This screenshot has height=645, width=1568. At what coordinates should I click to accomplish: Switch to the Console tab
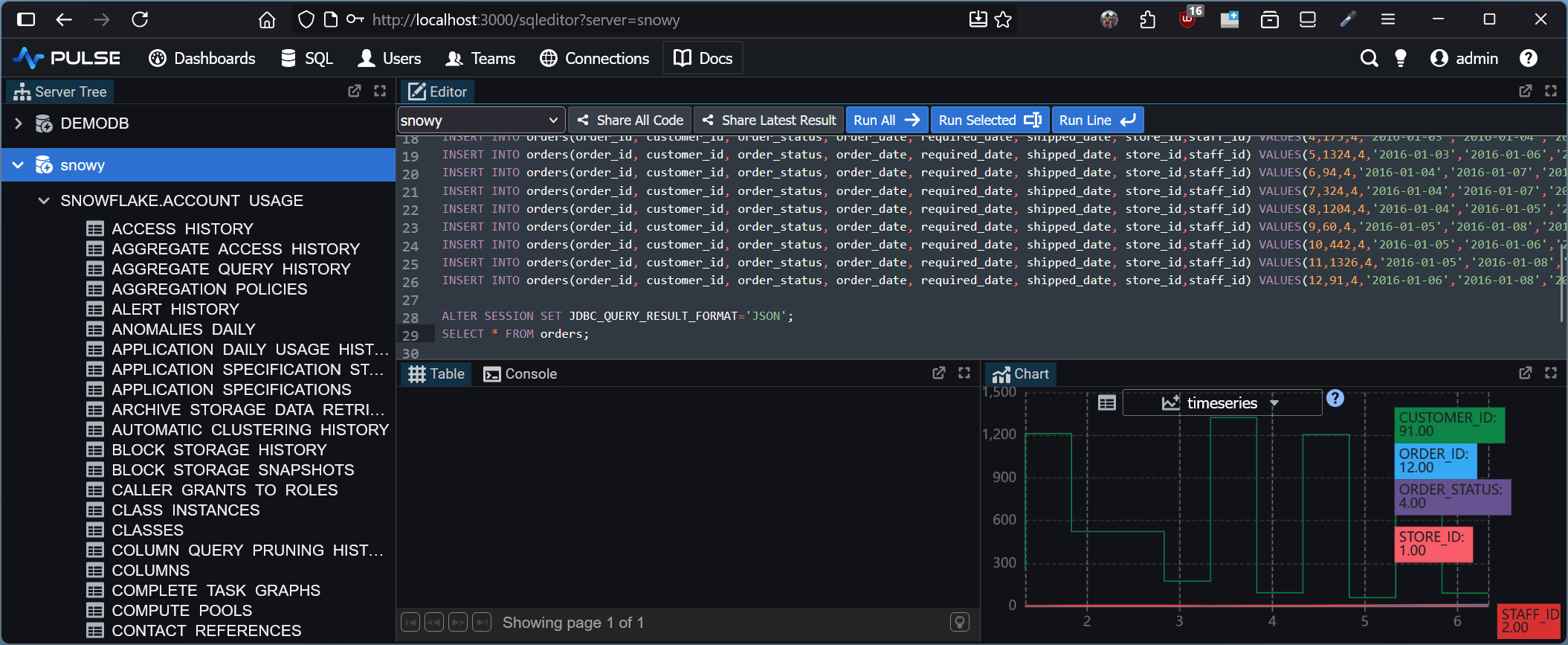click(520, 374)
